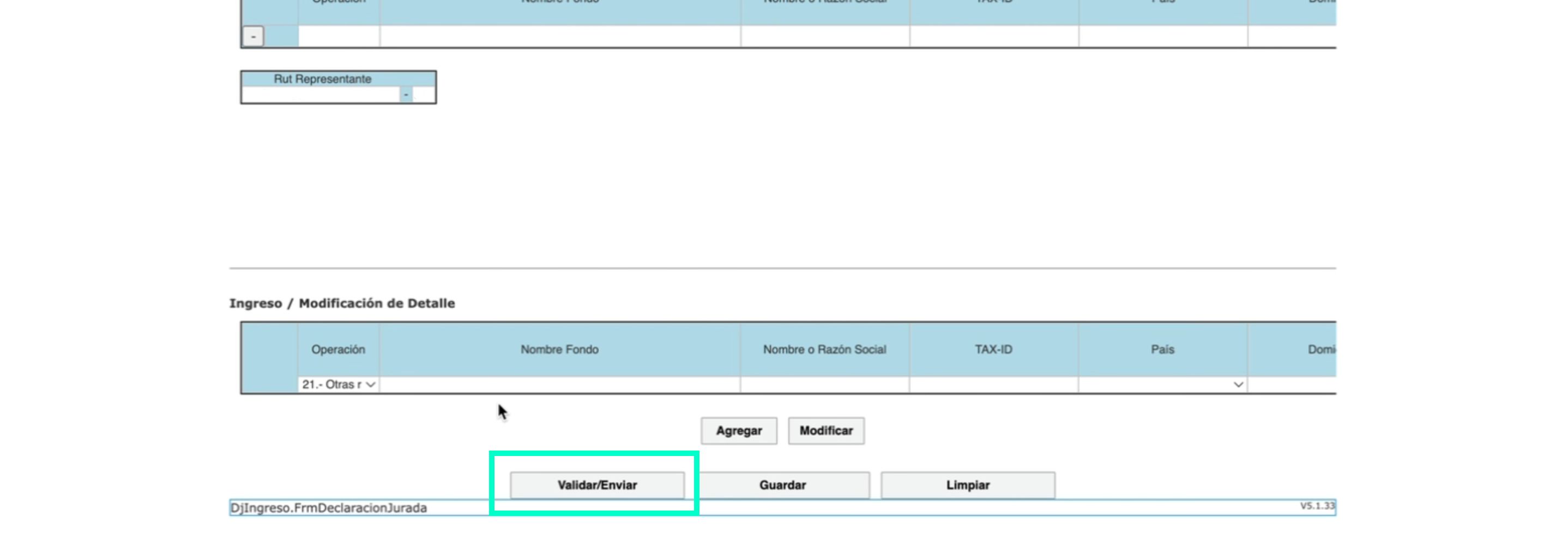The image size is (1568, 552).
Task: Click the TAX-ID input in the detail entry row
Action: pyautogui.click(x=993, y=385)
